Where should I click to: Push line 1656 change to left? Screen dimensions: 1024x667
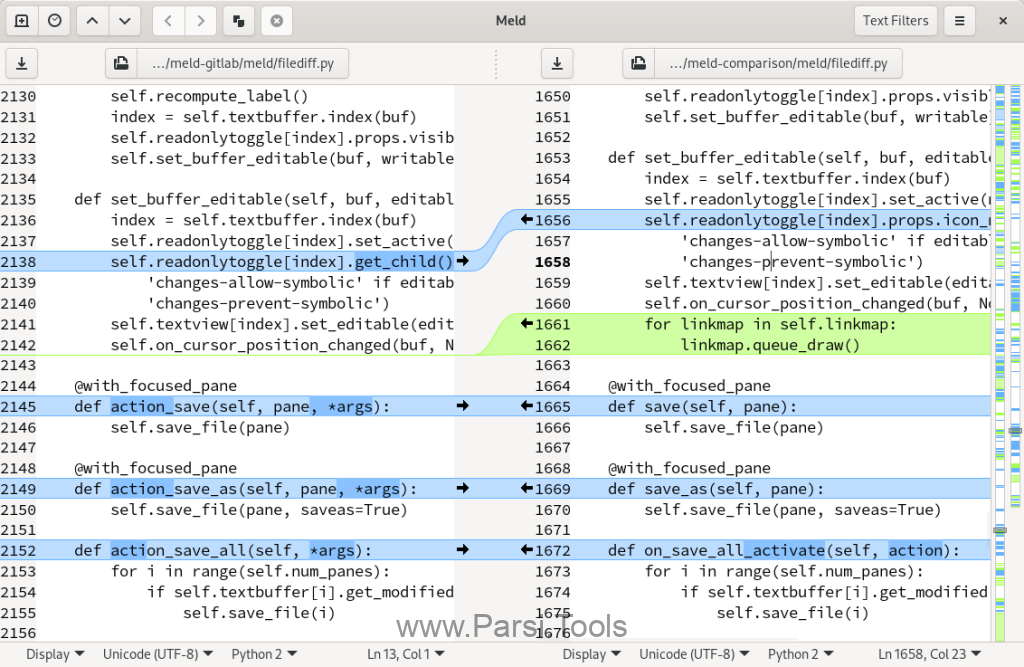click(x=527, y=220)
